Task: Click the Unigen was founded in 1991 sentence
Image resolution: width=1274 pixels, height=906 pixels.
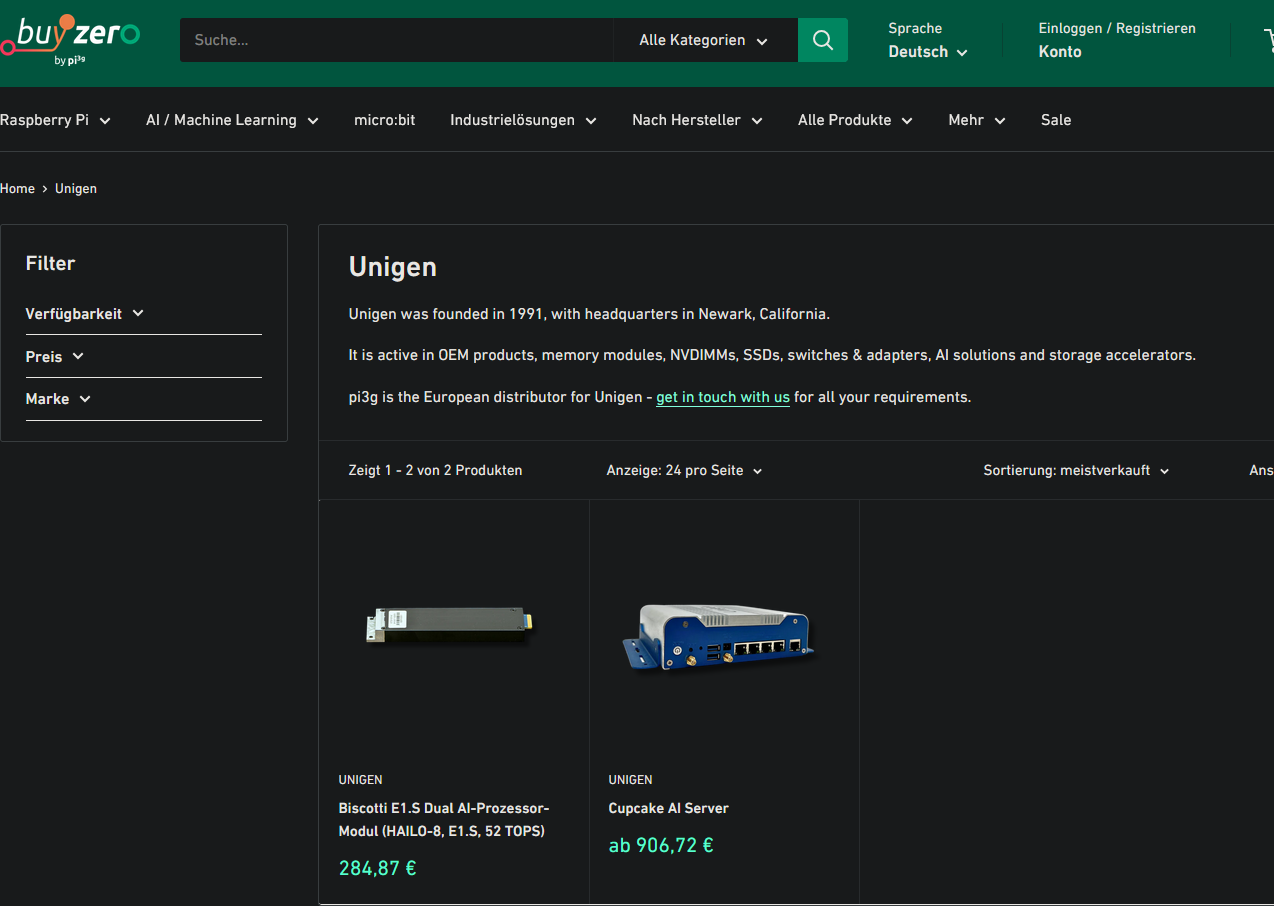Action: (x=589, y=314)
